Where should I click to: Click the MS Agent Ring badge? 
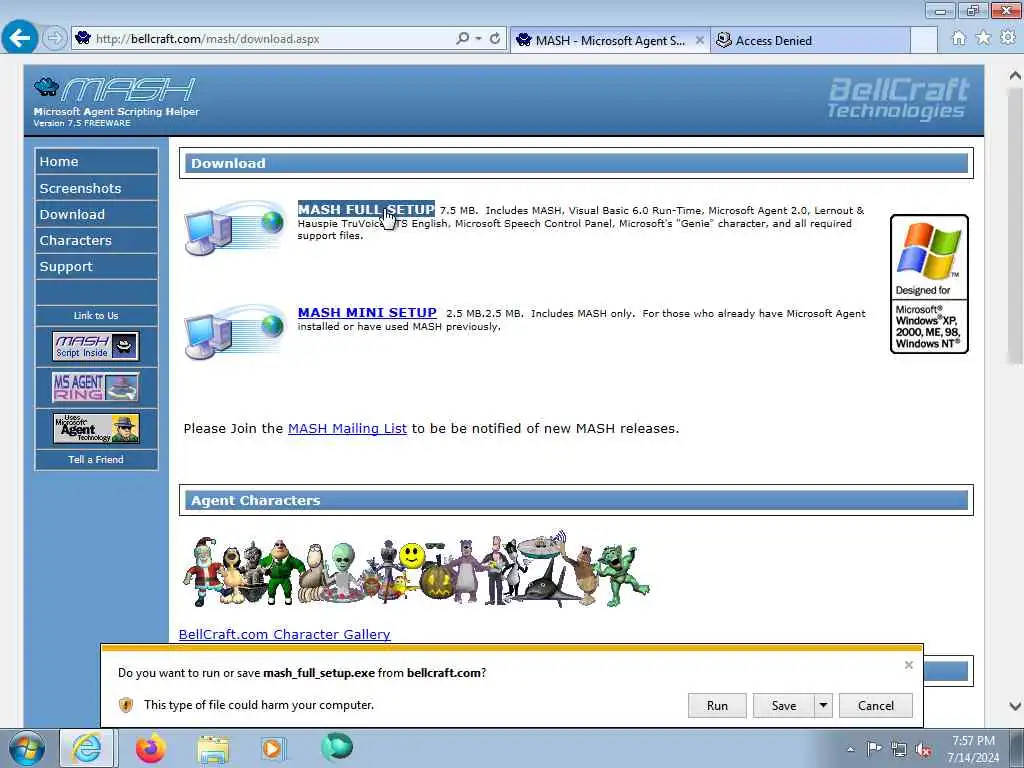click(95, 387)
